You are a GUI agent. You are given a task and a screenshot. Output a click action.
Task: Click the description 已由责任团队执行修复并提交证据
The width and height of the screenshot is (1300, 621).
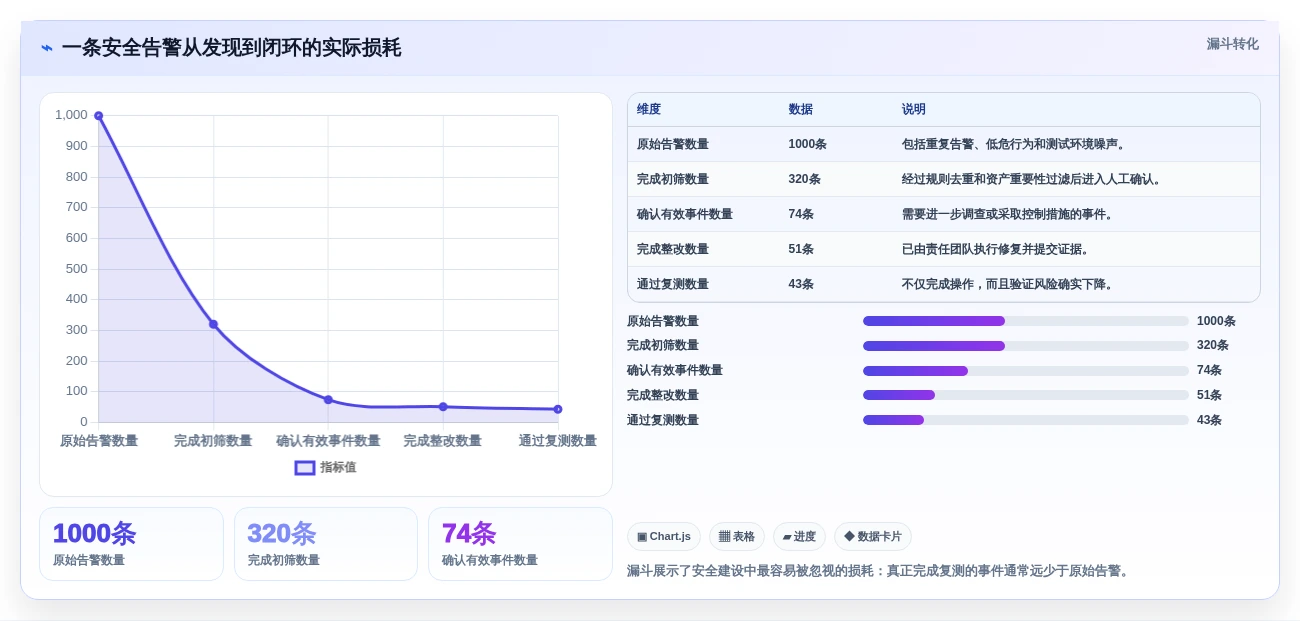997,249
